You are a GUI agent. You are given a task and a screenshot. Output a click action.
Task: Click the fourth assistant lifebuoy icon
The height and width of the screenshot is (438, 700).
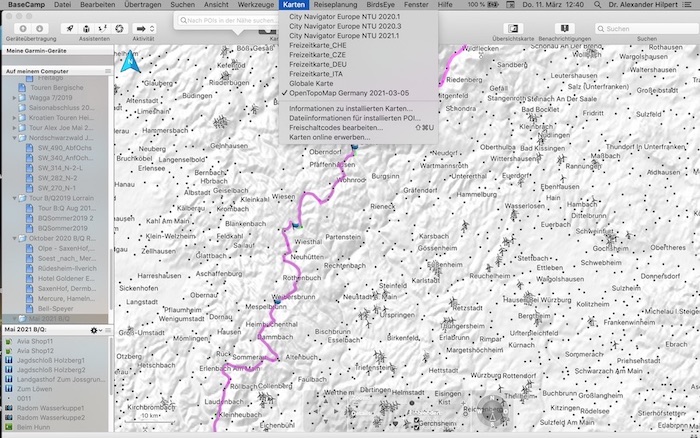118,28
